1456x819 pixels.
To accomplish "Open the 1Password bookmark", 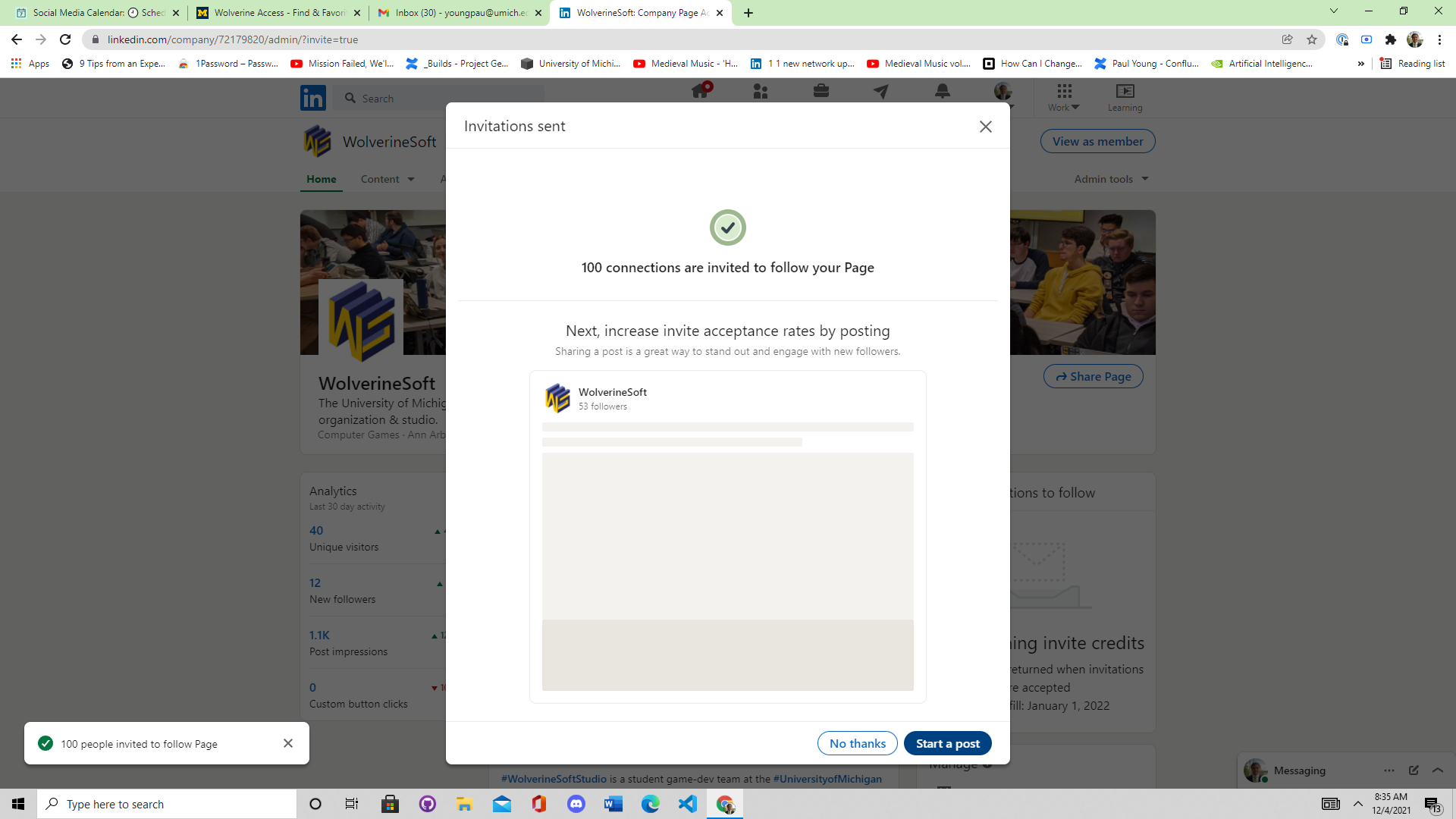I will tap(227, 64).
